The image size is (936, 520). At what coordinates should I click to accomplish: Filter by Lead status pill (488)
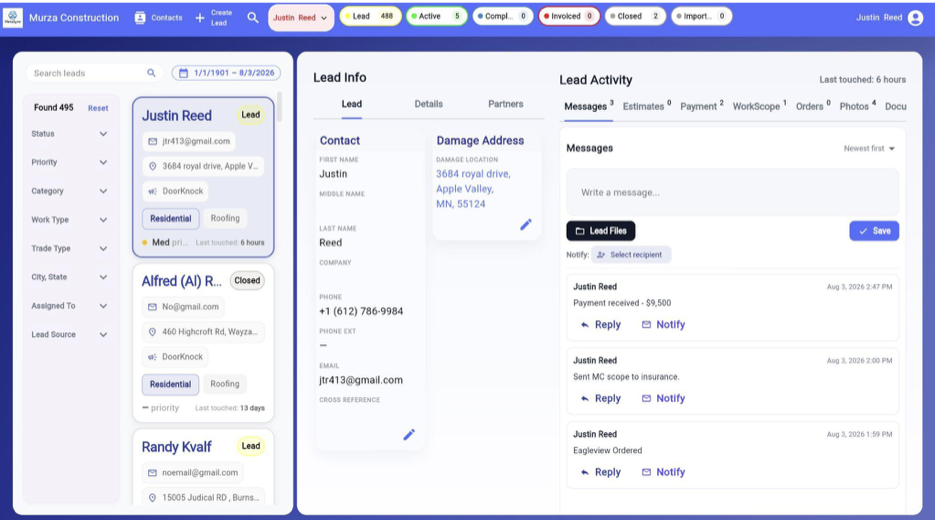[370, 16]
